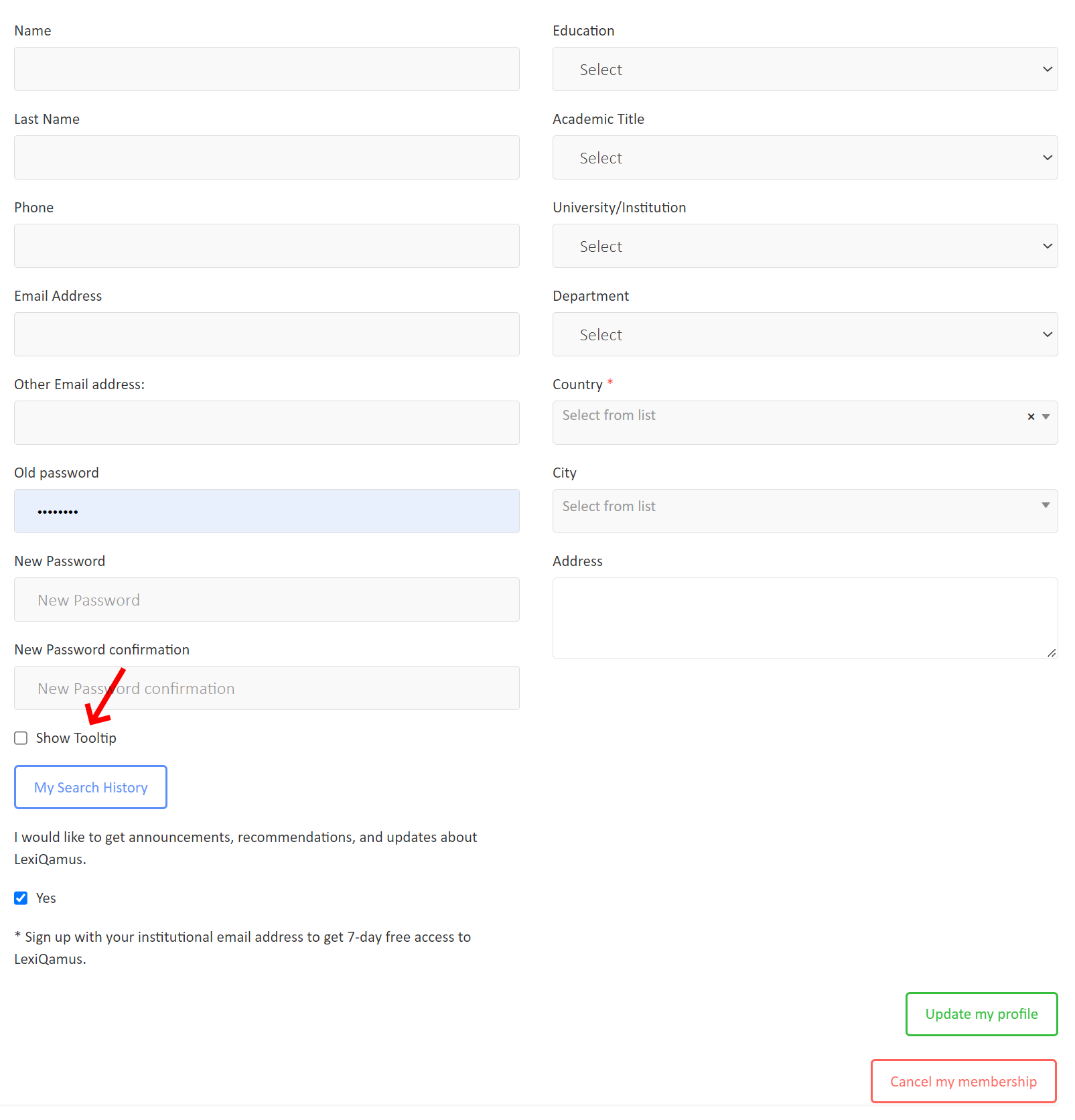Uncheck the Yes announcements checkbox
The width and height of the screenshot is (1075, 1120).
[x=21, y=898]
